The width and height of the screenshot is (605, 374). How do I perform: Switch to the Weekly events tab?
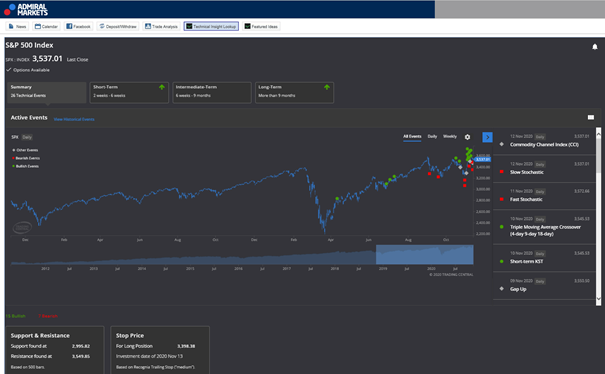coord(450,137)
